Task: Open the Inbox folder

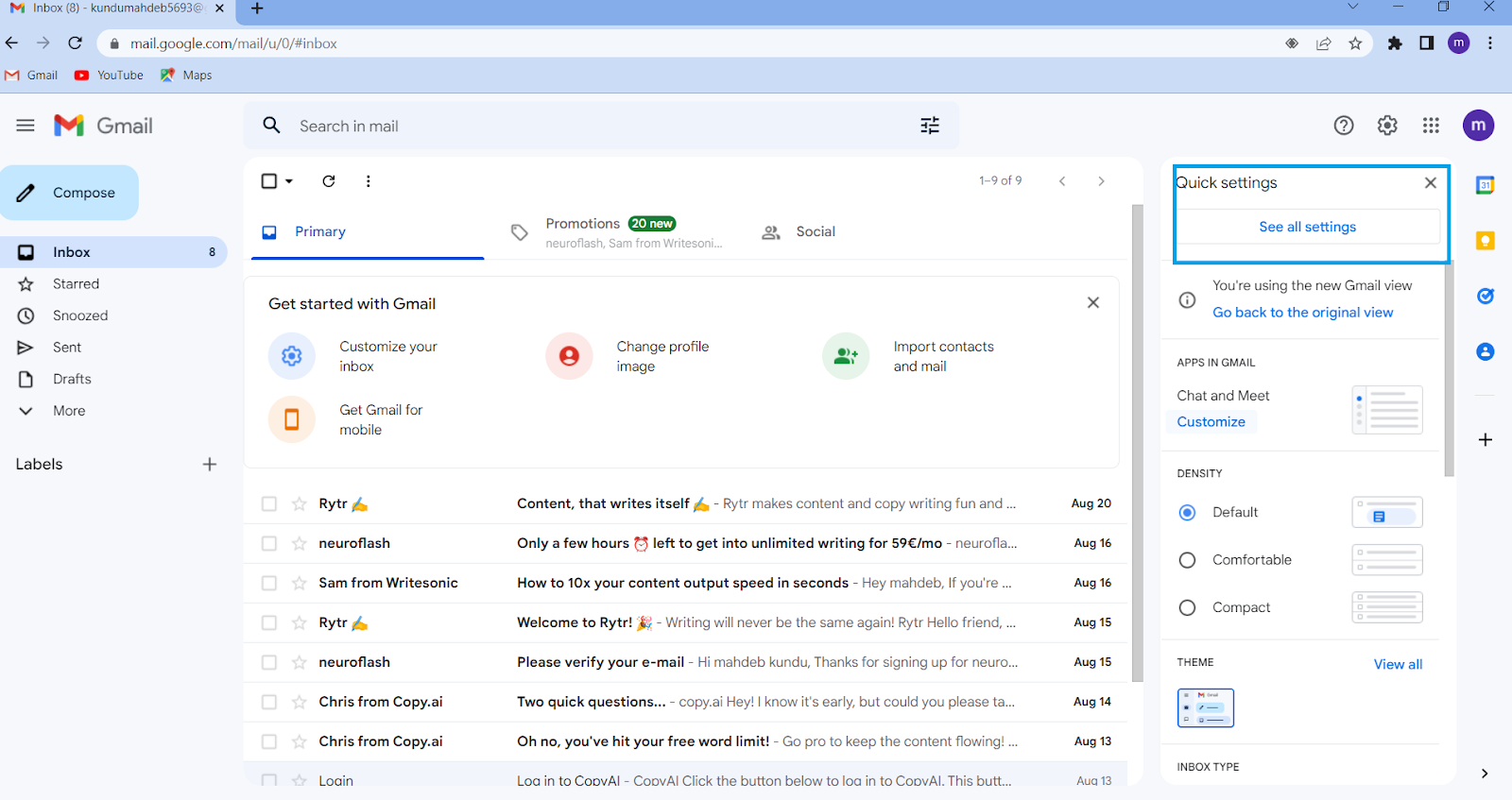Action: [x=113, y=252]
